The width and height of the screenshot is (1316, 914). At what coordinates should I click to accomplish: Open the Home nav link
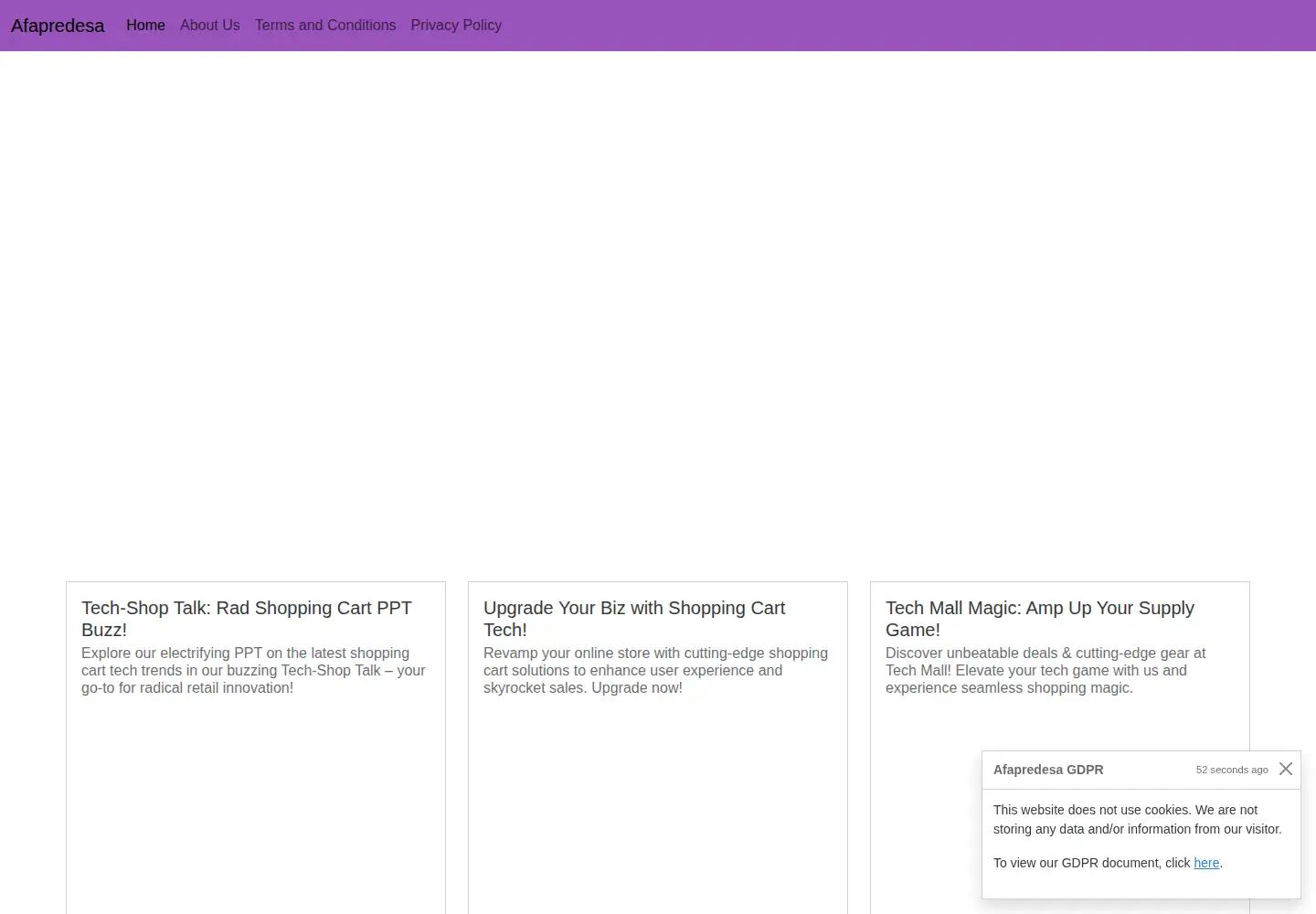click(x=145, y=26)
